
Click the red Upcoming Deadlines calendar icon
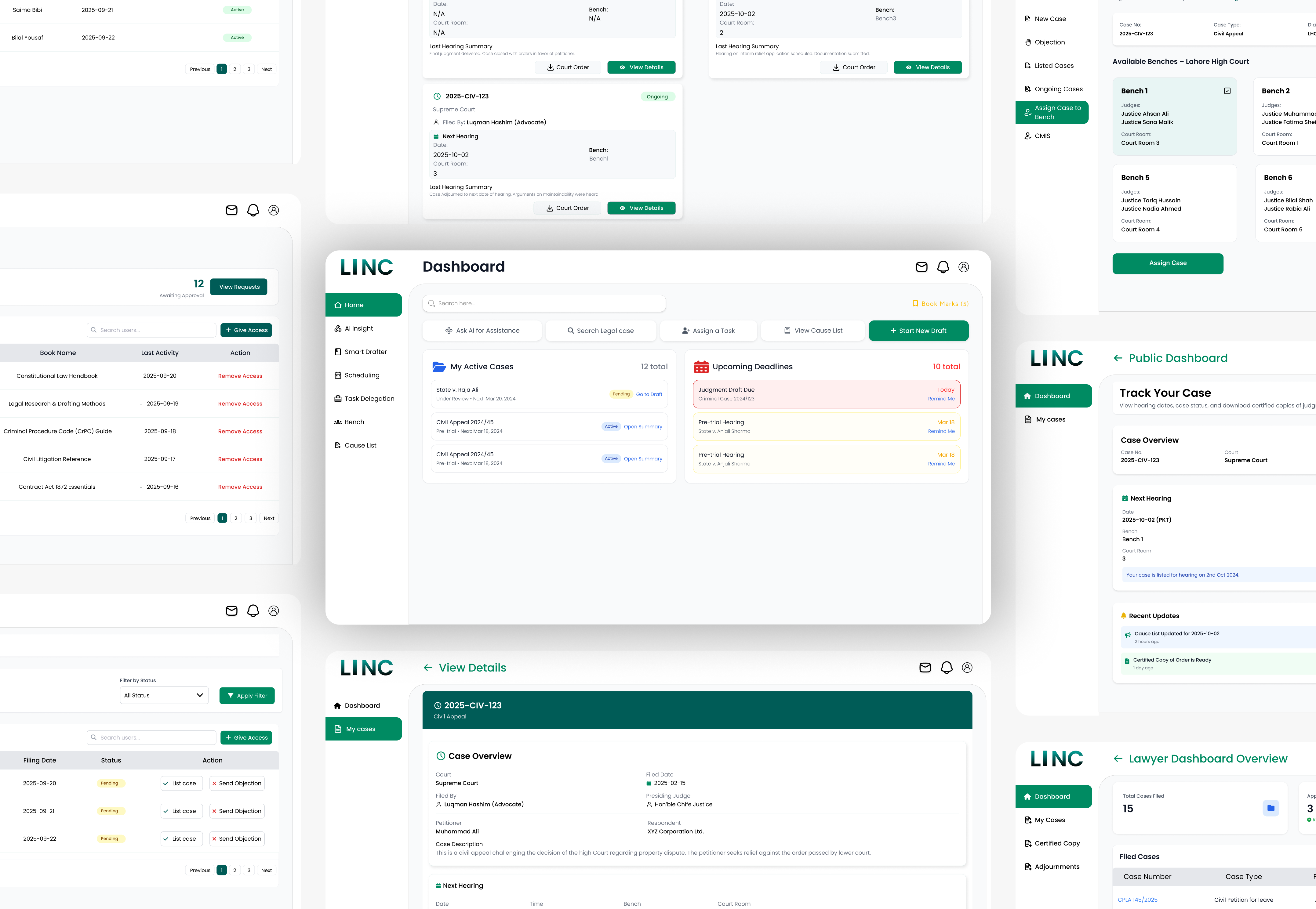(x=701, y=367)
